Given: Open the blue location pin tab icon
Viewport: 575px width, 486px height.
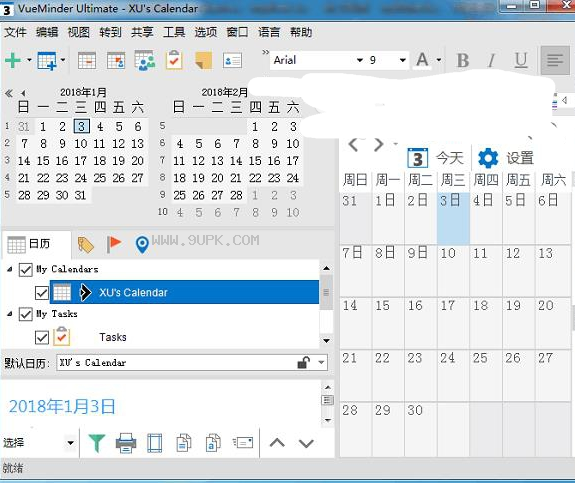Looking at the screenshot, I should [x=142, y=245].
